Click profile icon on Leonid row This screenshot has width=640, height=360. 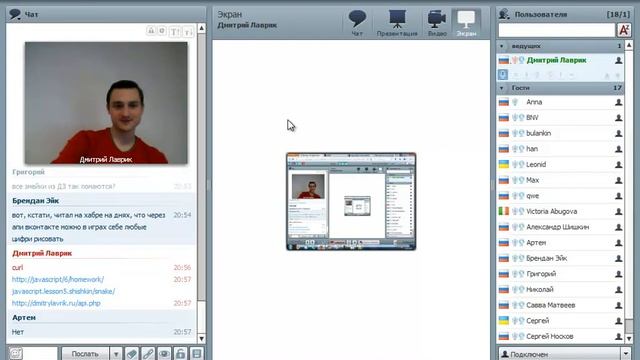click(x=618, y=164)
